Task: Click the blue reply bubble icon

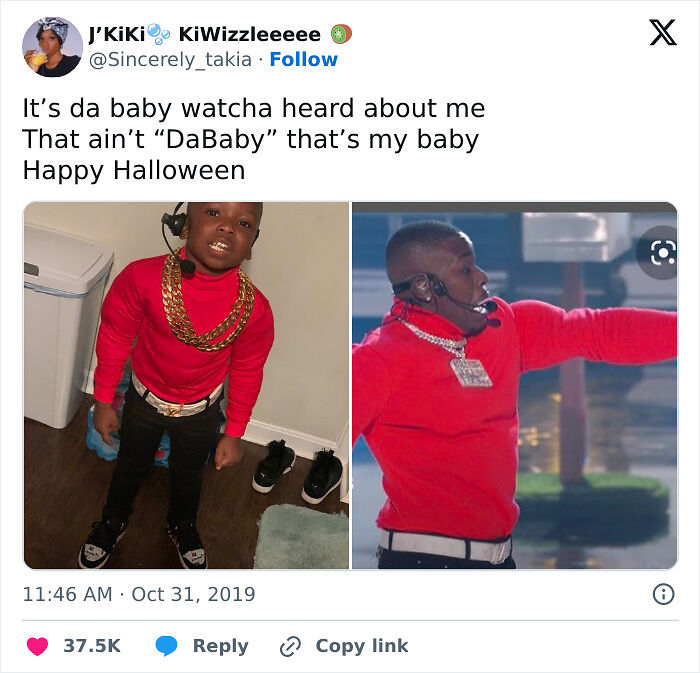Action: 167,646
